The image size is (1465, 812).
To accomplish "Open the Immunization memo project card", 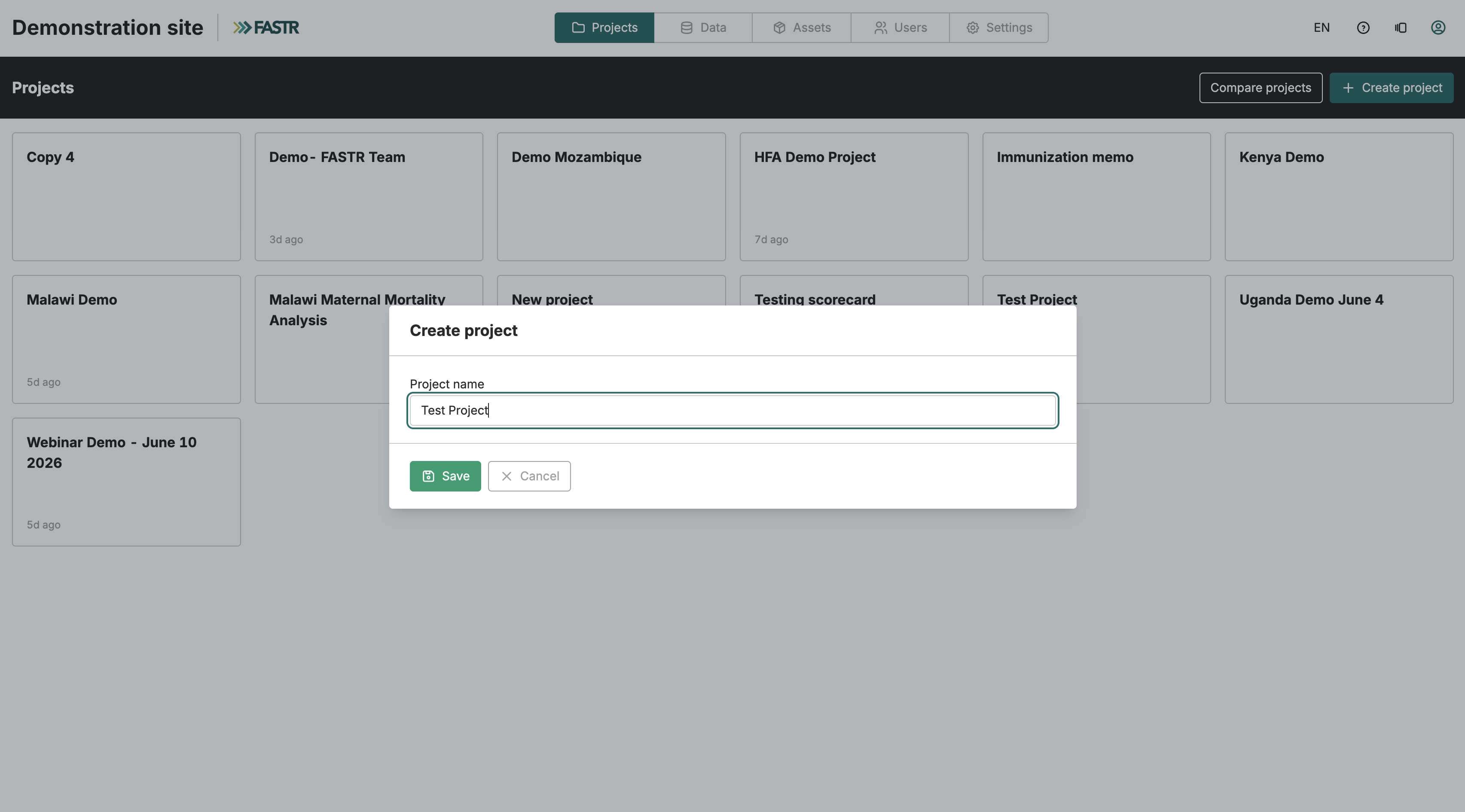I will click(1096, 197).
